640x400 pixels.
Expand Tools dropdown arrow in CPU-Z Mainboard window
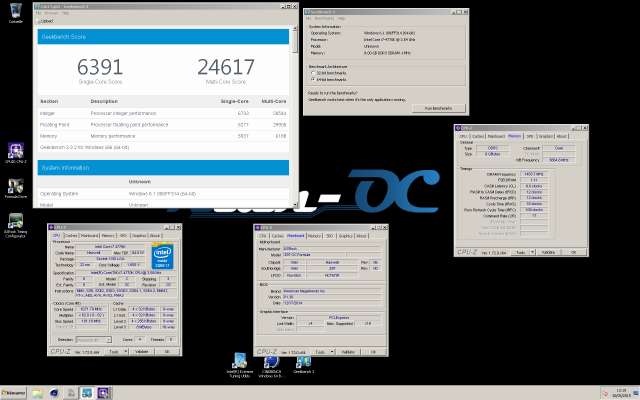click(332, 352)
